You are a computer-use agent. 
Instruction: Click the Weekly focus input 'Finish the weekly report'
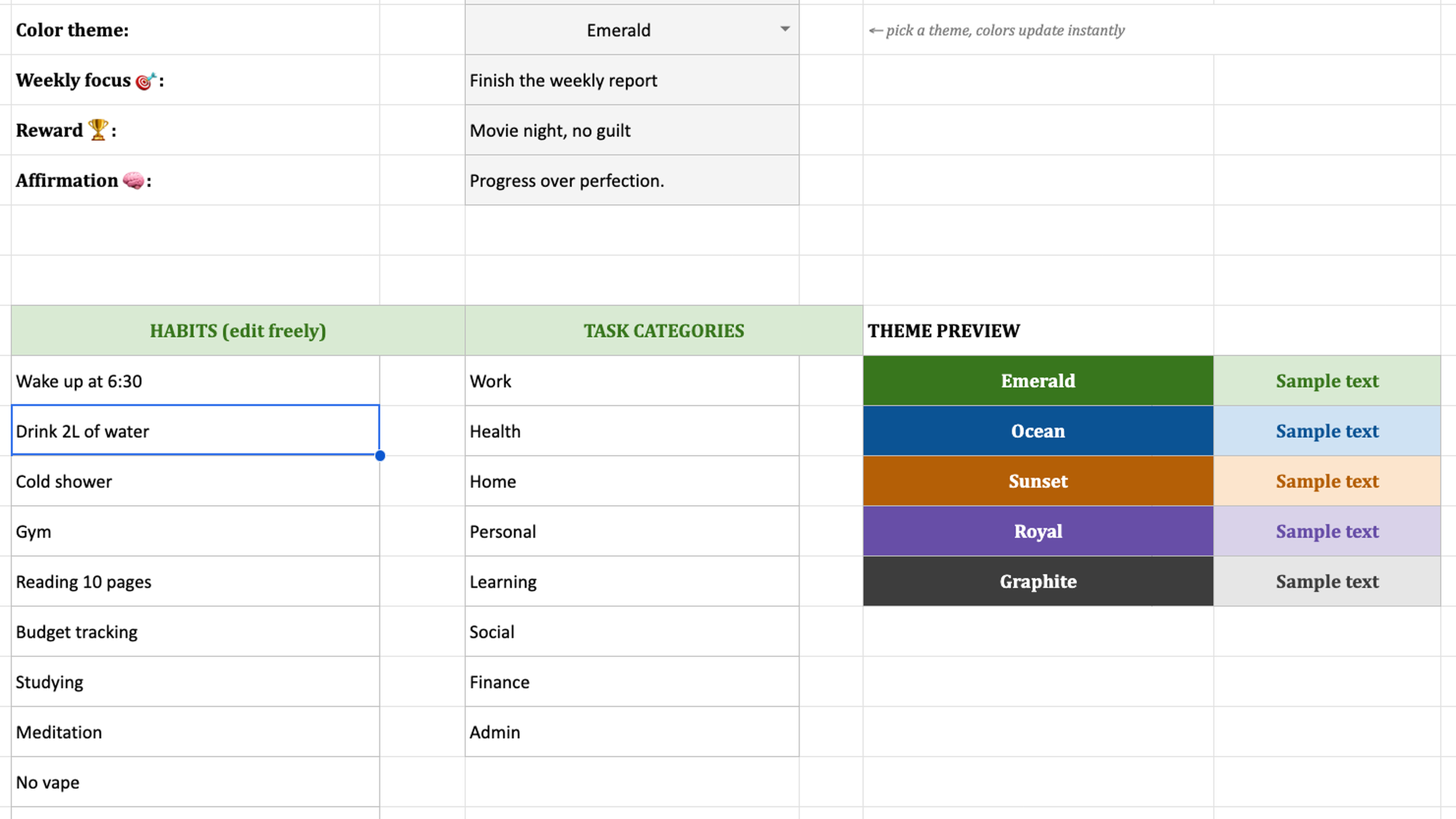point(632,80)
